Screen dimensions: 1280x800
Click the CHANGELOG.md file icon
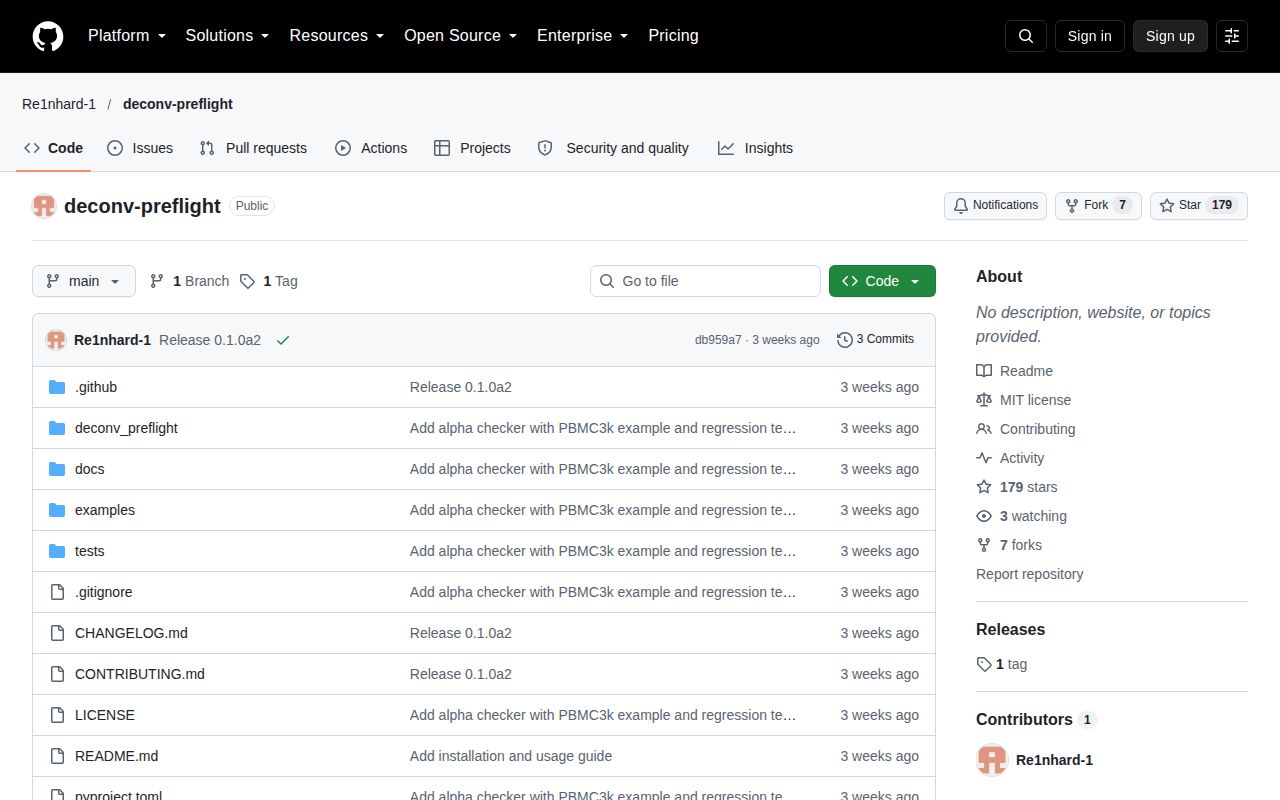pos(57,633)
